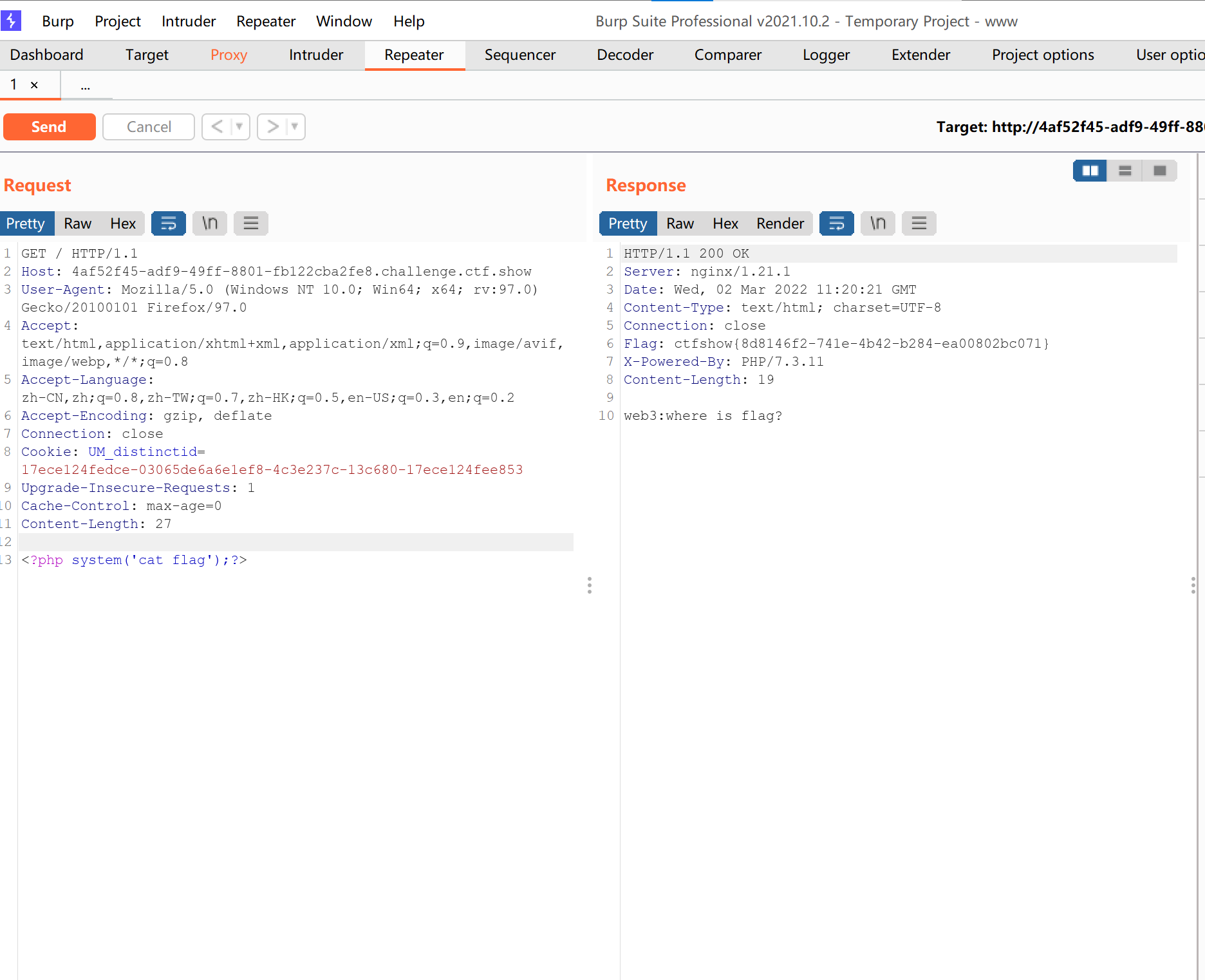Click the Response panel heading
1205x980 pixels.
(x=646, y=185)
